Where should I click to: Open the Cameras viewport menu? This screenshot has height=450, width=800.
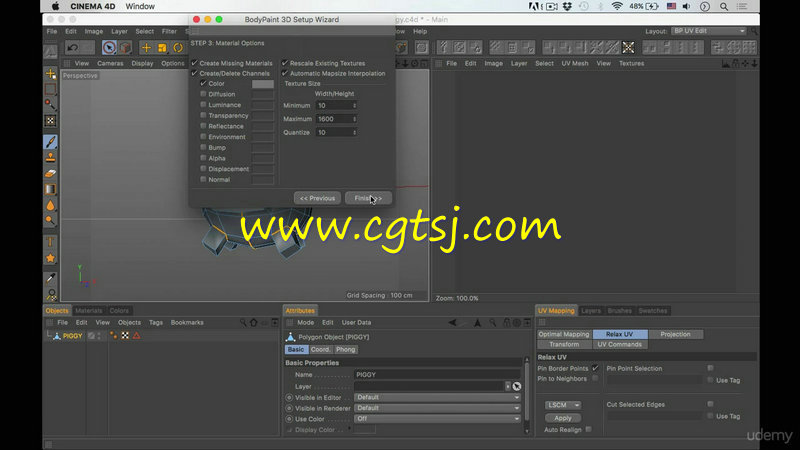(110, 63)
